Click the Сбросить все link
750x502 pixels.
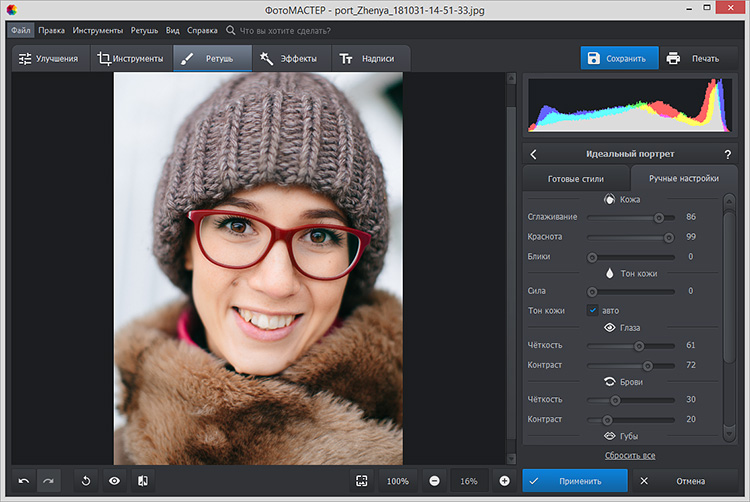tap(629, 455)
